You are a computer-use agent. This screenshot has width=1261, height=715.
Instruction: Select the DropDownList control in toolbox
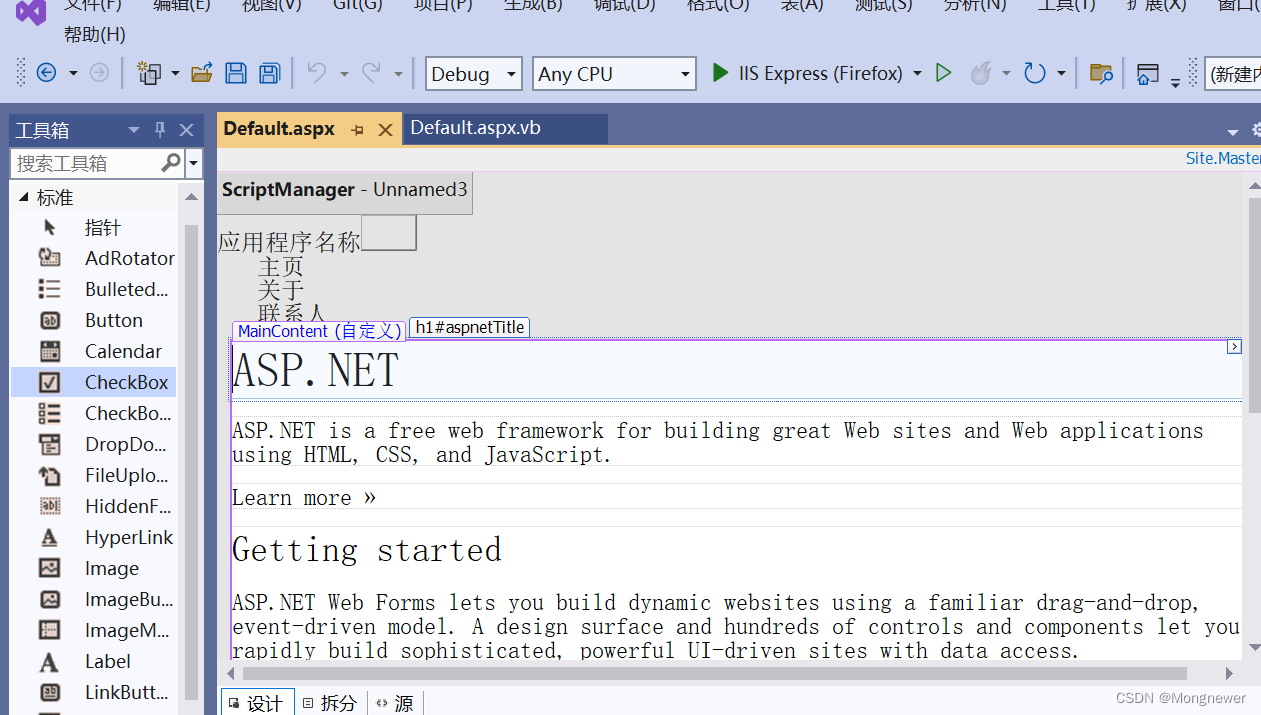(94, 444)
